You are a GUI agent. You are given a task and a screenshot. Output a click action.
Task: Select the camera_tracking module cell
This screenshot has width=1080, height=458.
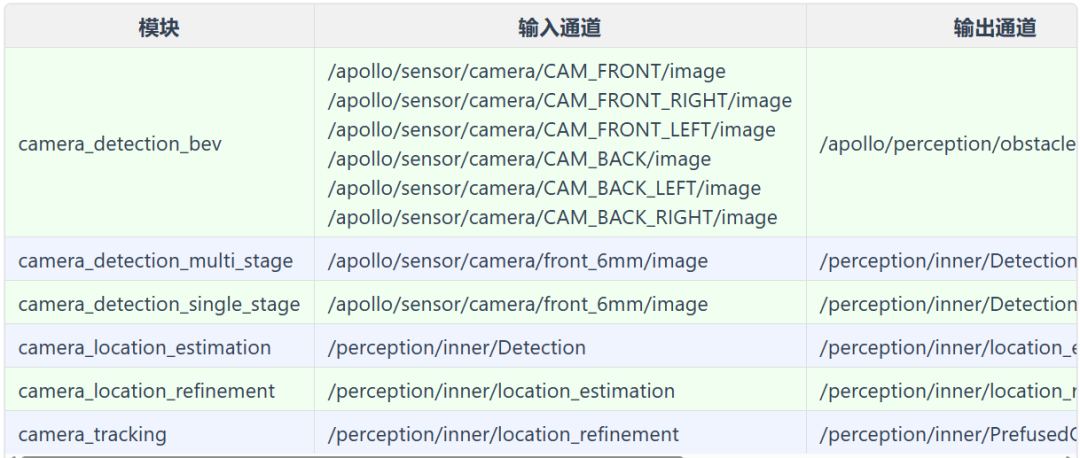click(x=92, y=434)
